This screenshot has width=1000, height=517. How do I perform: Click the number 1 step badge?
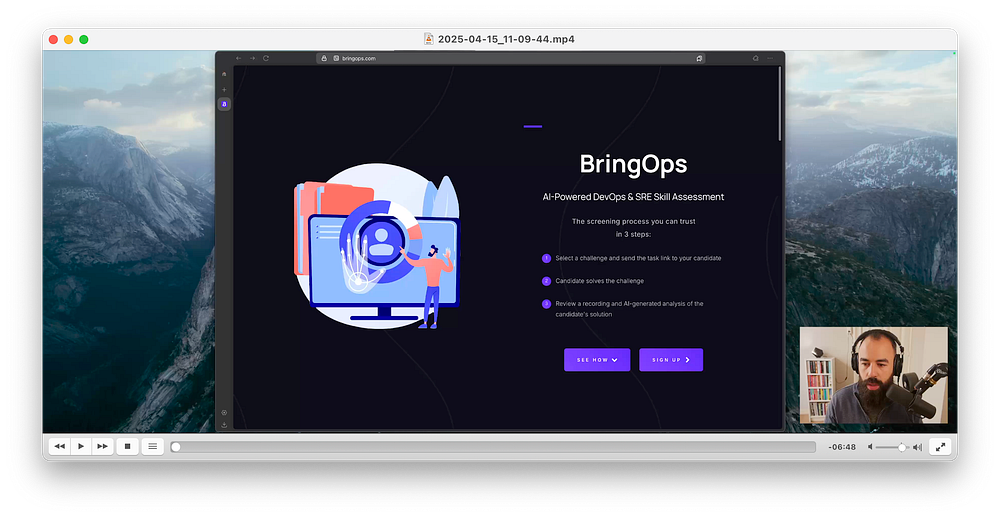click(547, 258)
